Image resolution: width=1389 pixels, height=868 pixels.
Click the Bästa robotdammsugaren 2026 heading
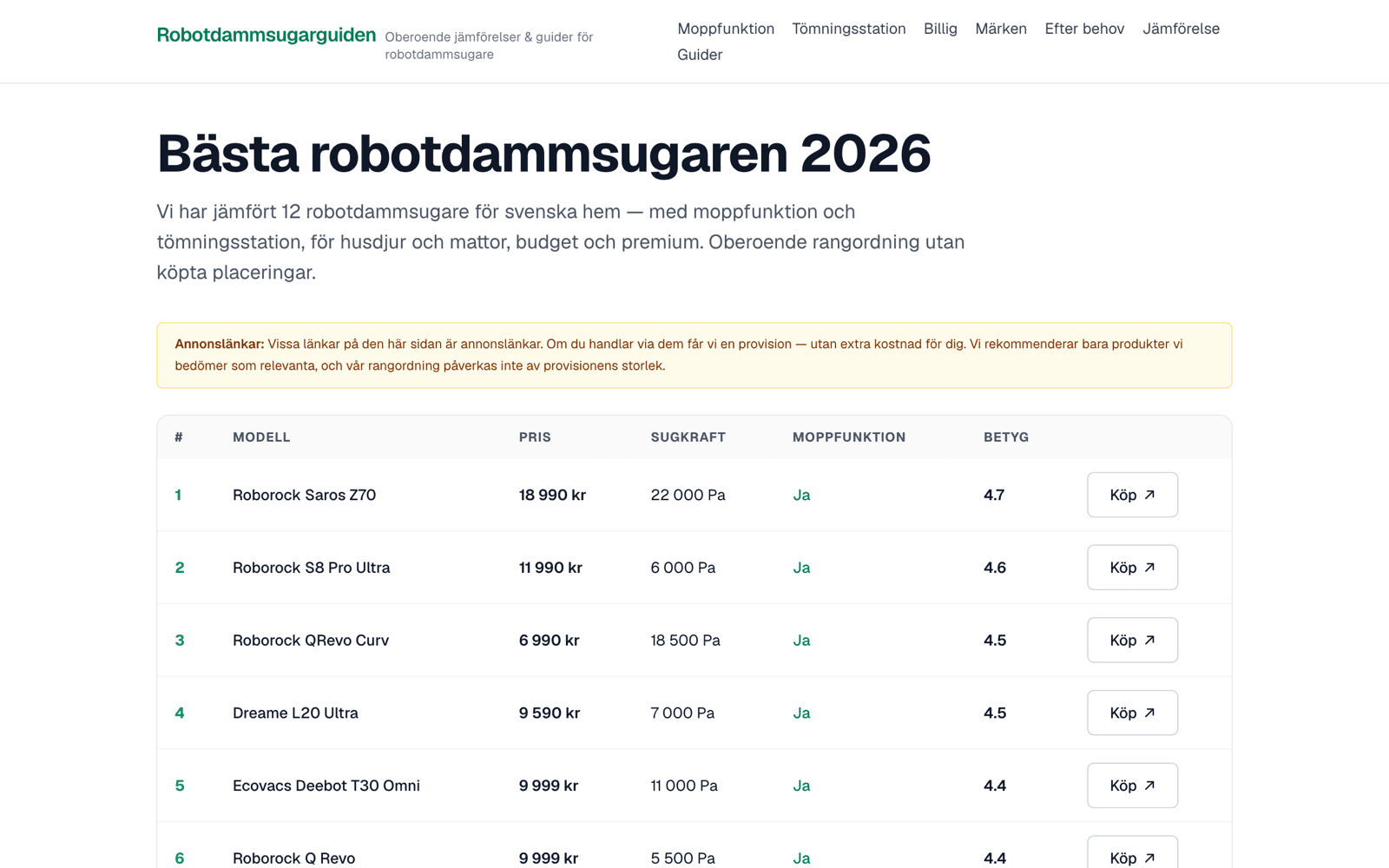[543, 154]
